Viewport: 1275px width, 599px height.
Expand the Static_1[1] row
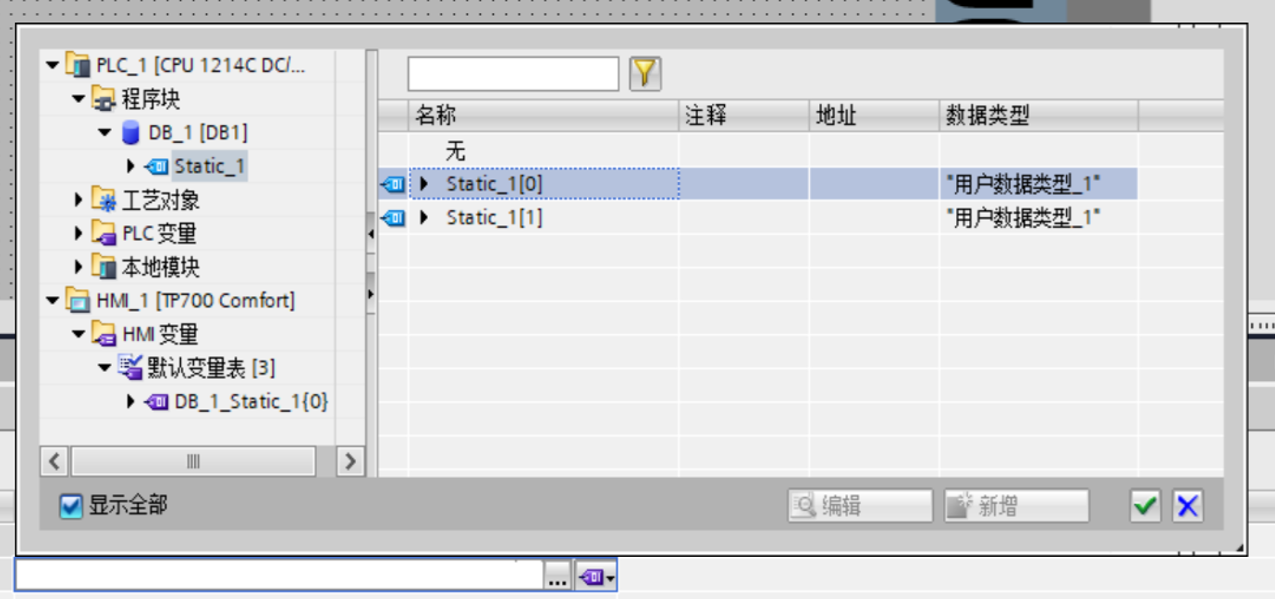(424, 217)
